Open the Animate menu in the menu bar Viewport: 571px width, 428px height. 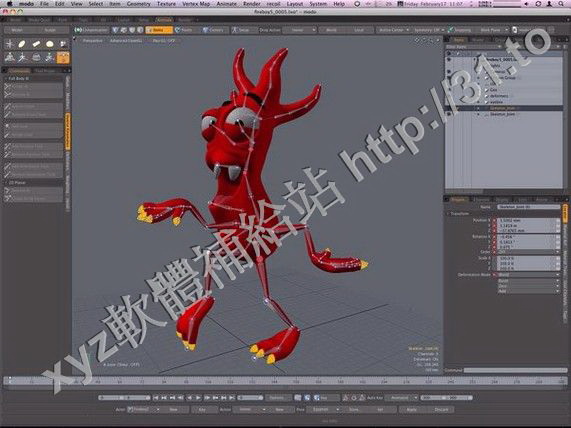click(227, 4)
